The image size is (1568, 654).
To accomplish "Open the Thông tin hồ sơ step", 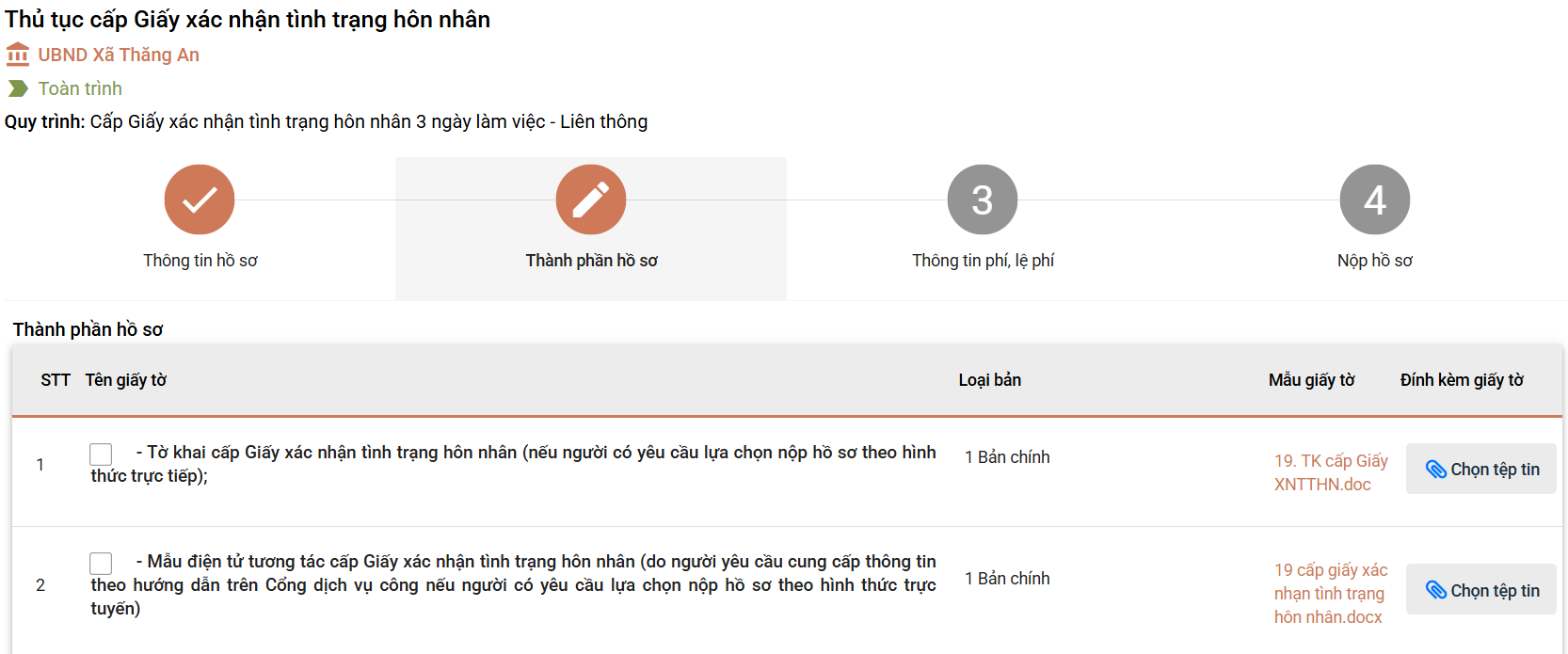I will [200, 261].
